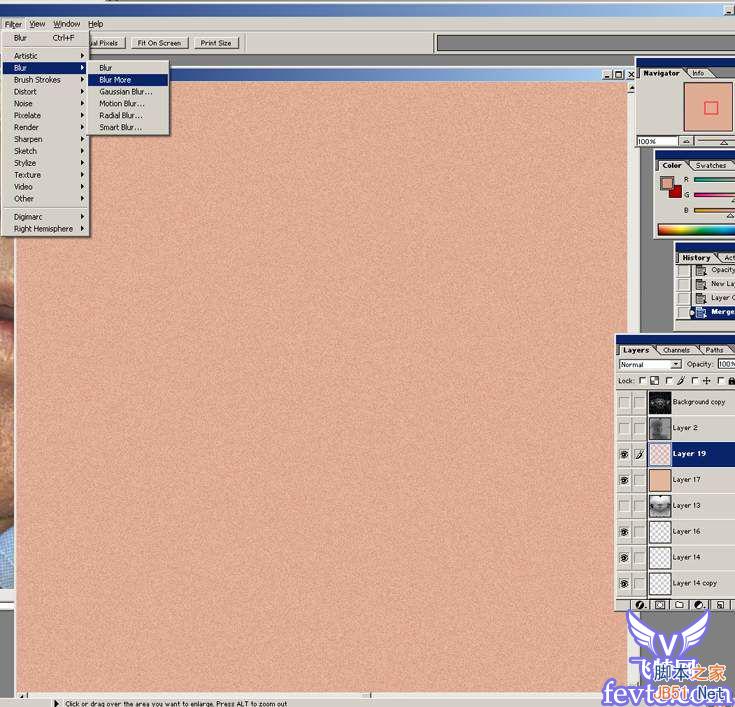Click the Print Size button
Viewport: 735px width, 707px height.
coord(216,43)
